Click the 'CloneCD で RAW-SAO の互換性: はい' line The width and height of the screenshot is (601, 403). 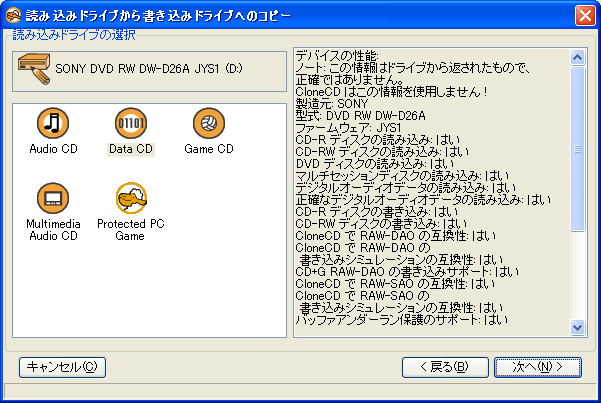[395, 284]
